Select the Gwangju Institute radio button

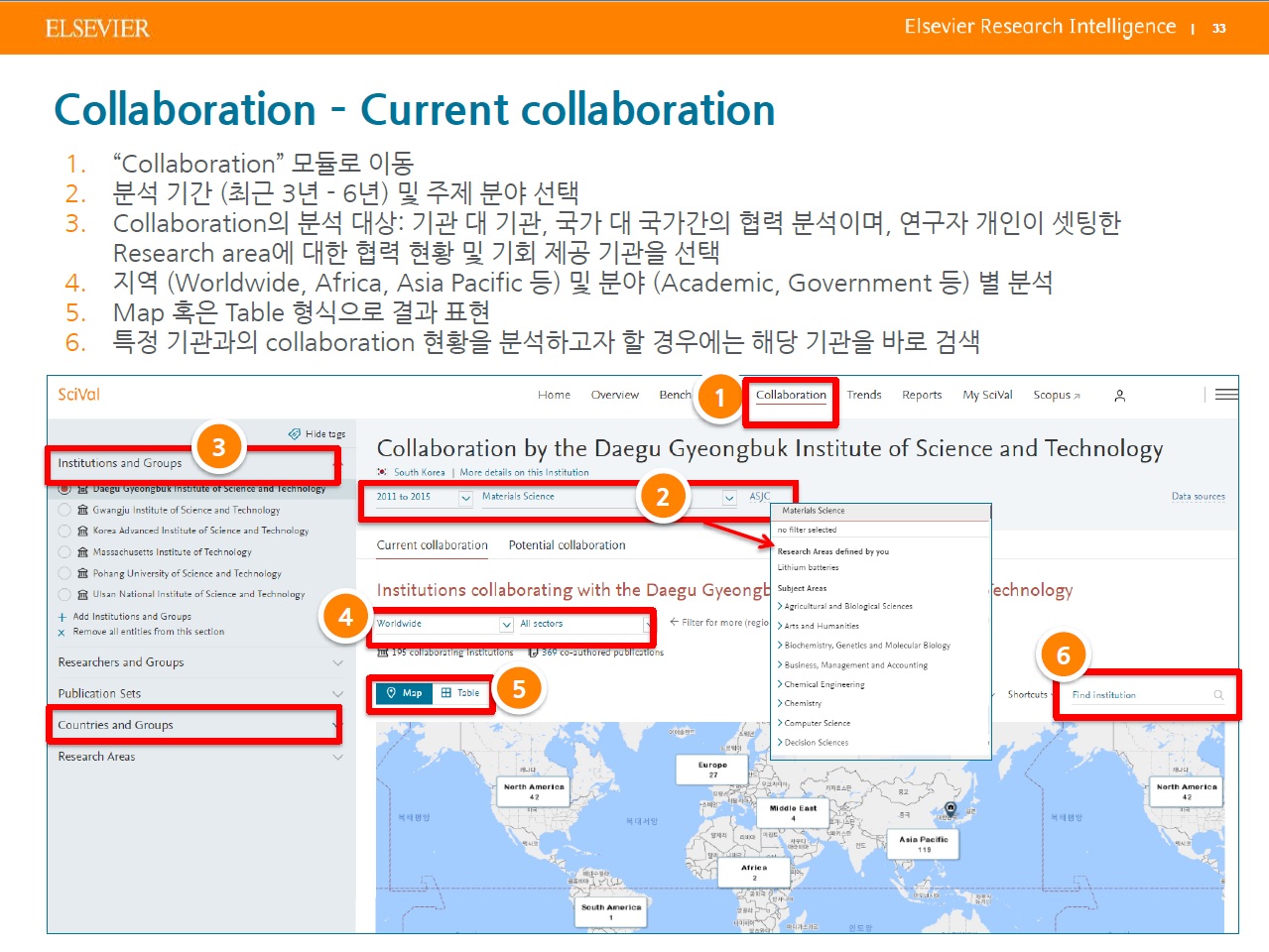[64, 510]
